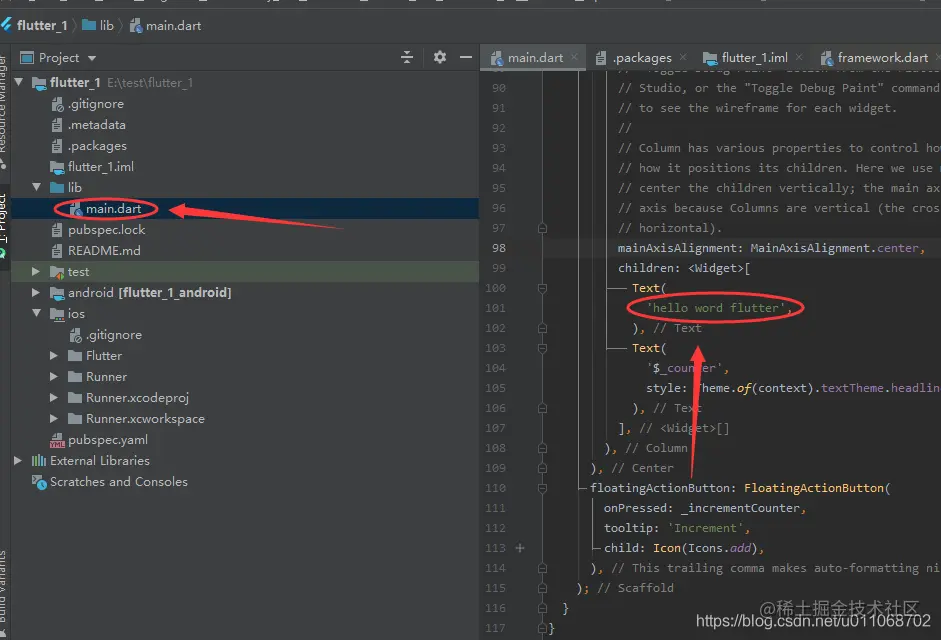Click the fold marker on line 106
This screenshot has height=640, width=941.
pos(543,408)
